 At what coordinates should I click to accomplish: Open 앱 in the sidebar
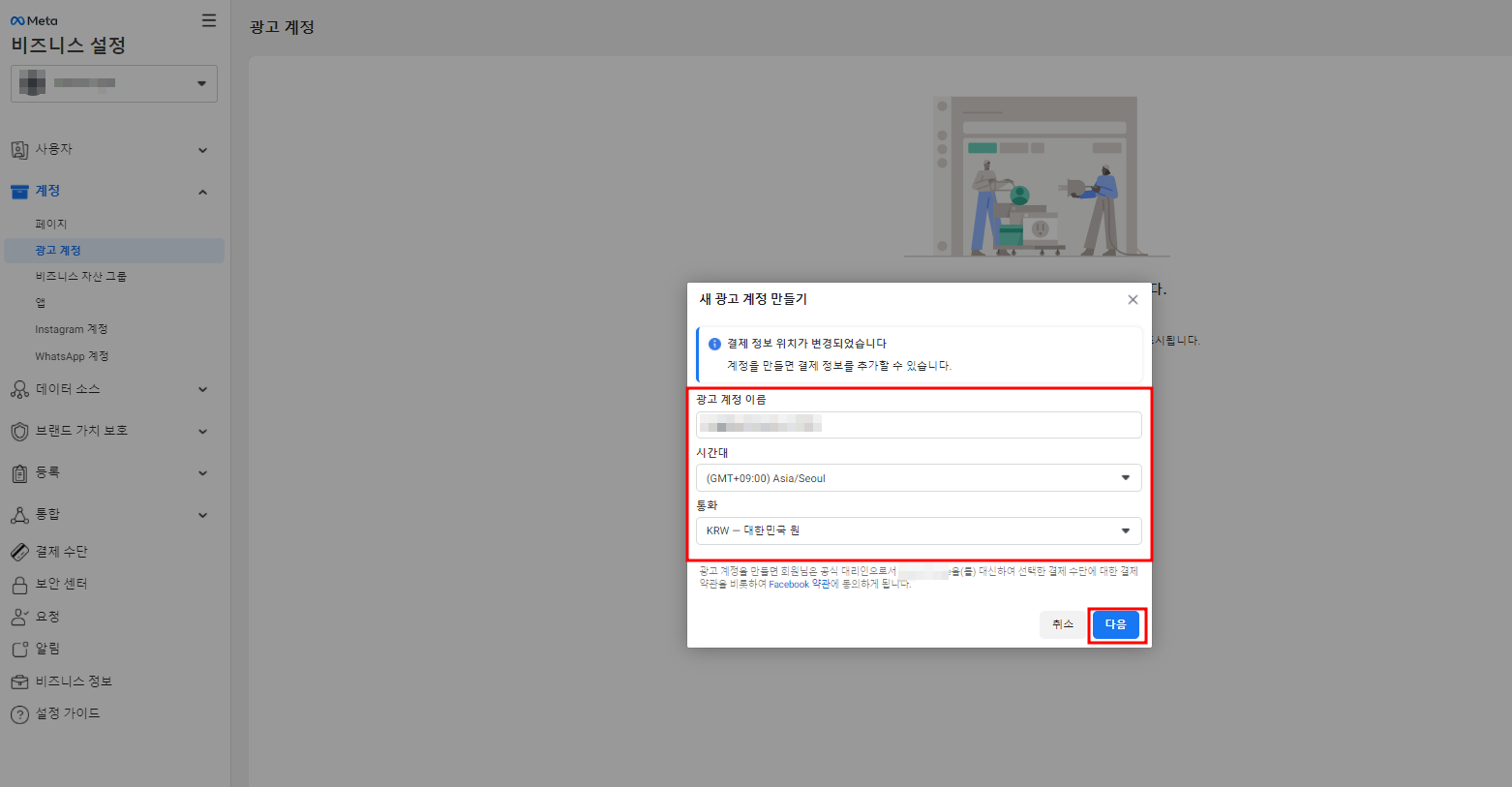tap(41, 303)
